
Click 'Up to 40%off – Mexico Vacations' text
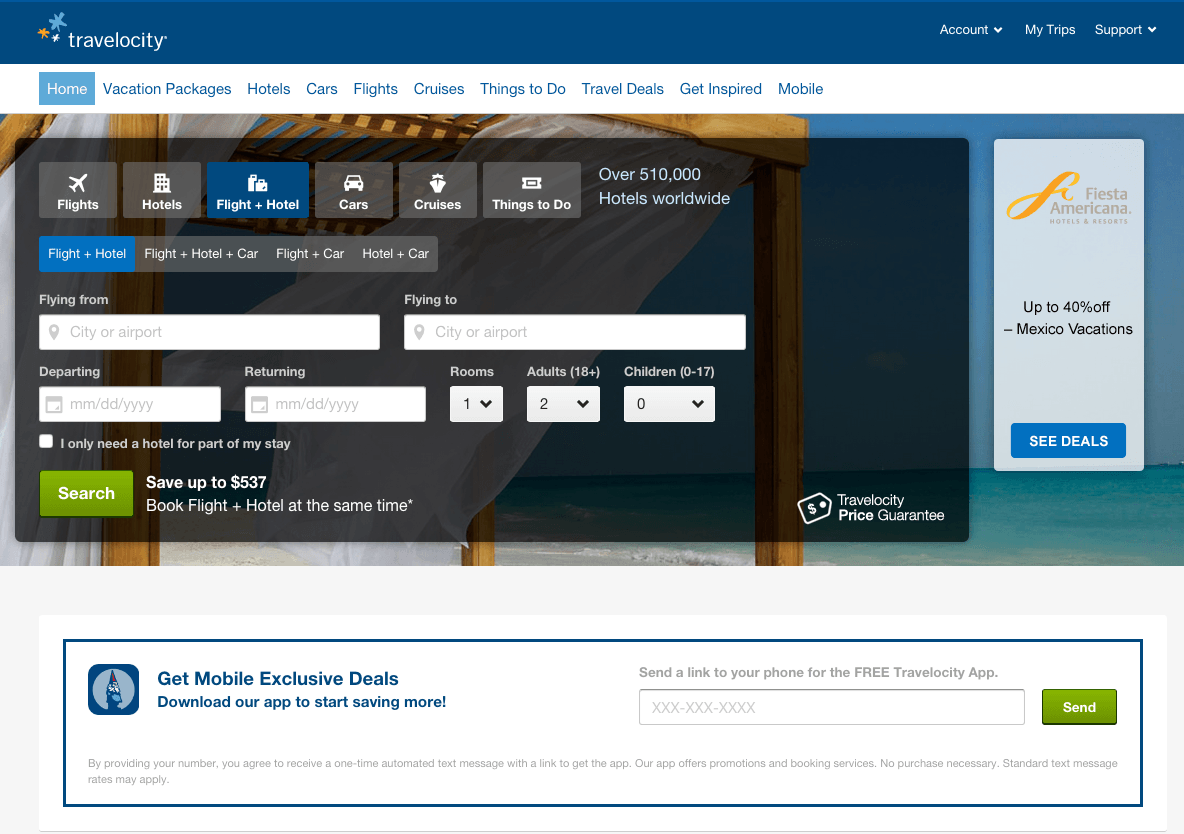pos(1068,318)
